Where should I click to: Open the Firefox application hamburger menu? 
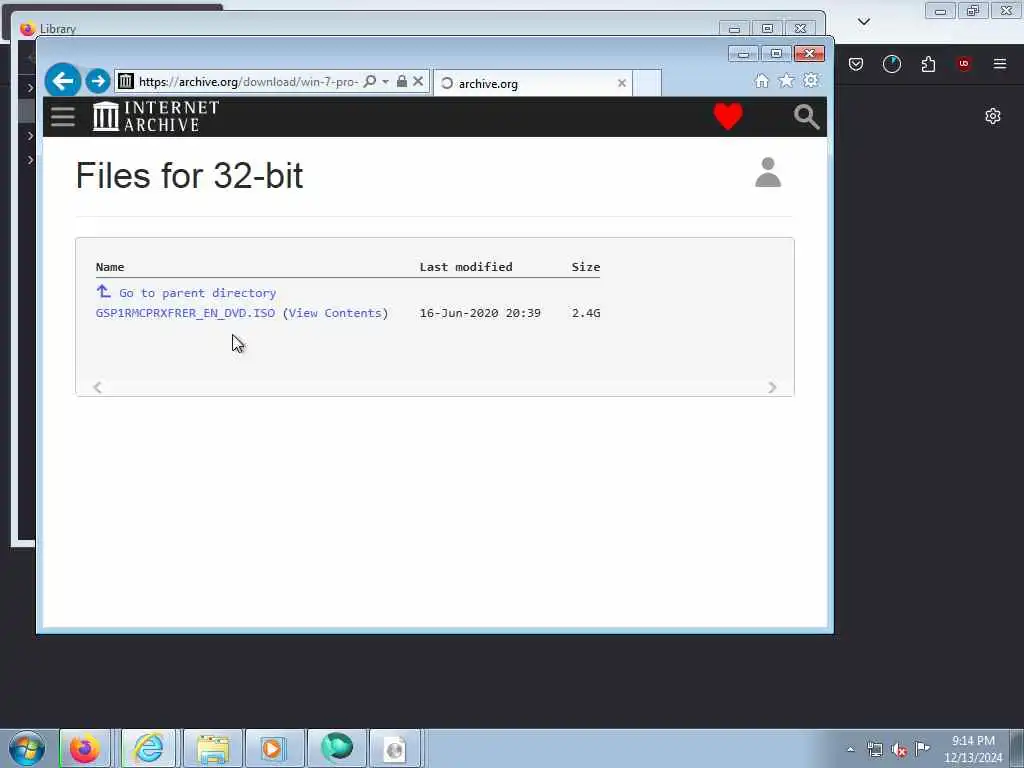999,63
